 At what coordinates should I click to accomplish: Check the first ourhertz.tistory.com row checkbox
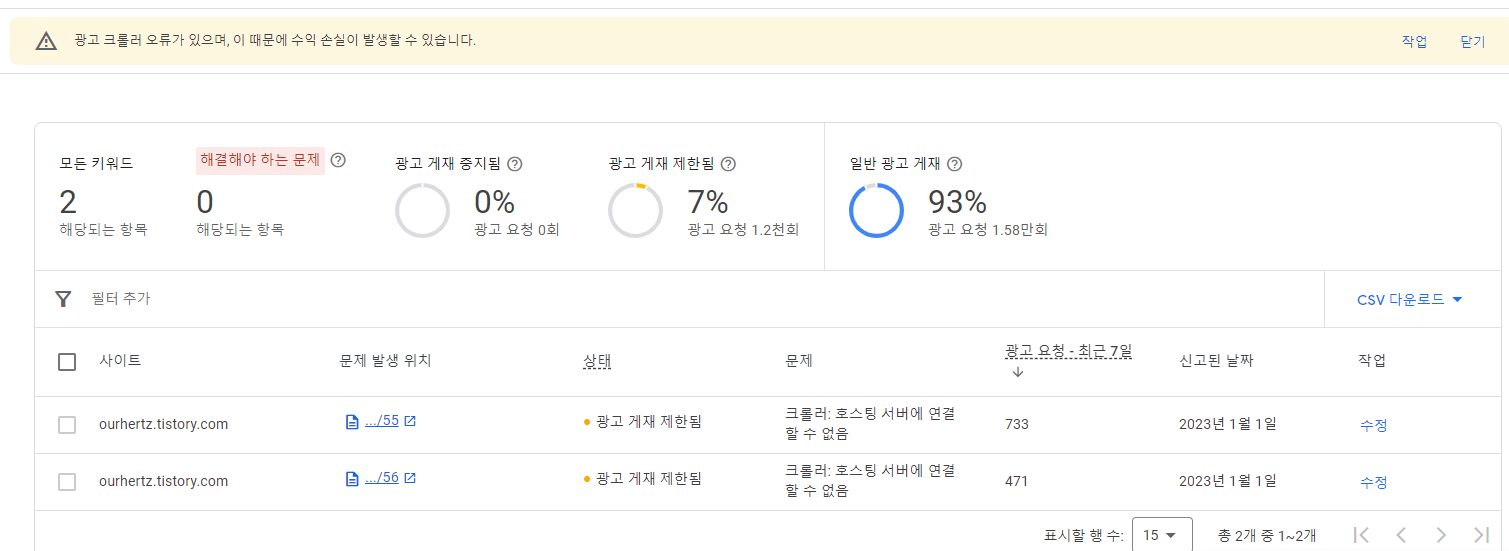pos(67,425)
